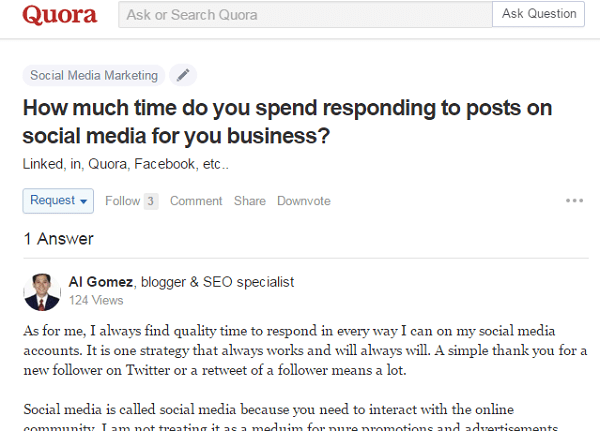Visit Al Gomez's profile name link
The height and width of the screenshot is (431, 600).
[x=101, y=282]
